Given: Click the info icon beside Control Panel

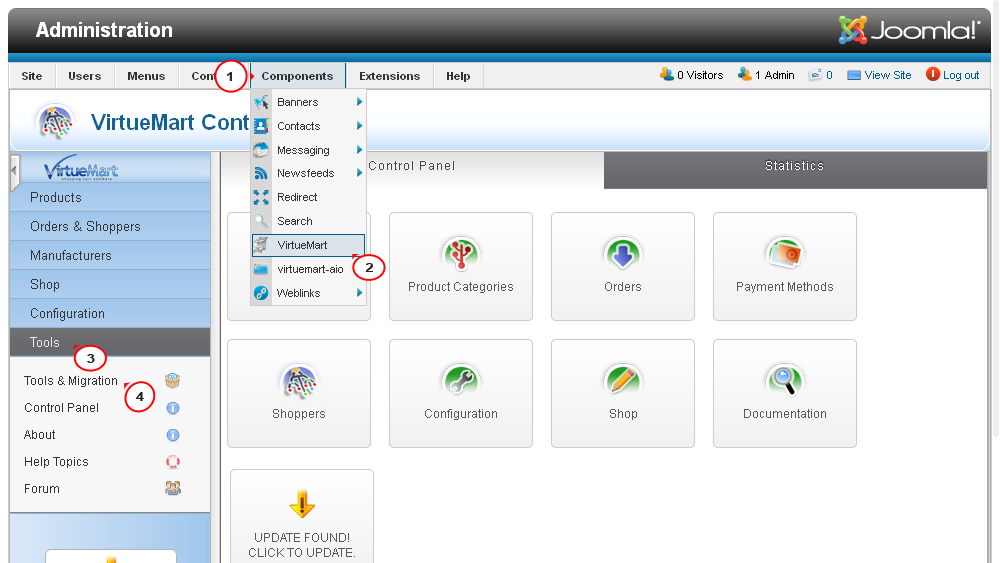Looking at the screenshot, I should [x=173, y=408].
